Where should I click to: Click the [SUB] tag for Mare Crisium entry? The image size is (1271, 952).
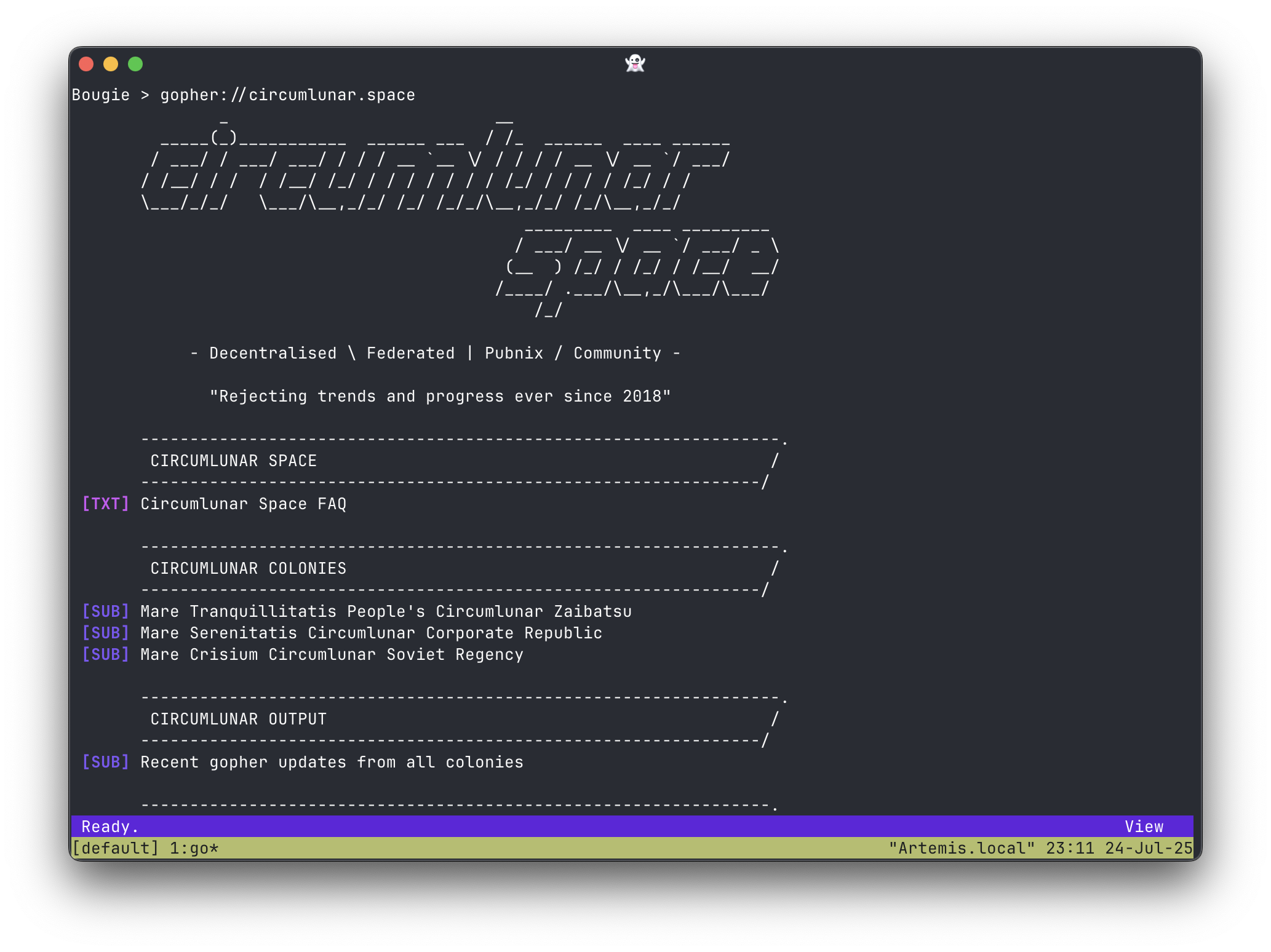click(x=106, y=654)
